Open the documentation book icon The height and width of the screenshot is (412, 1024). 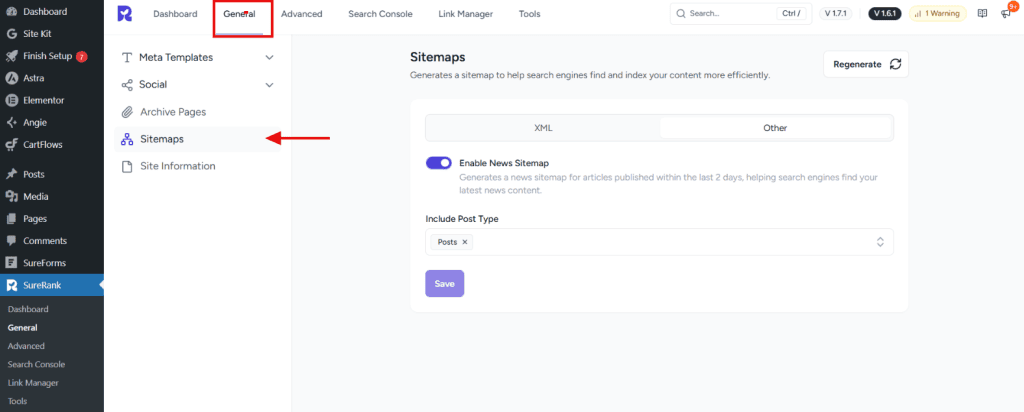(x=981, y=14)
